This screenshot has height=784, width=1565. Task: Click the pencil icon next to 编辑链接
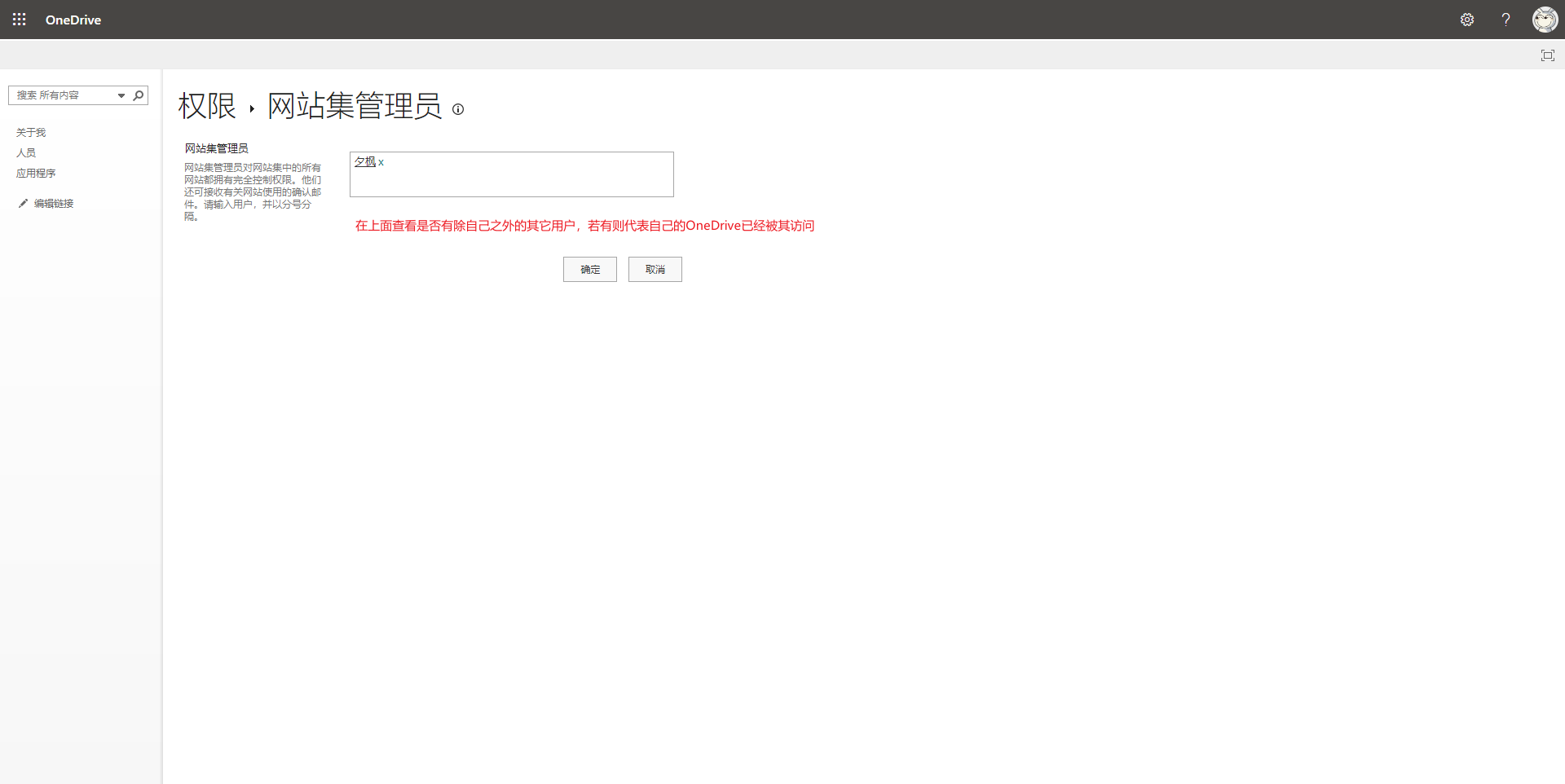23,204
